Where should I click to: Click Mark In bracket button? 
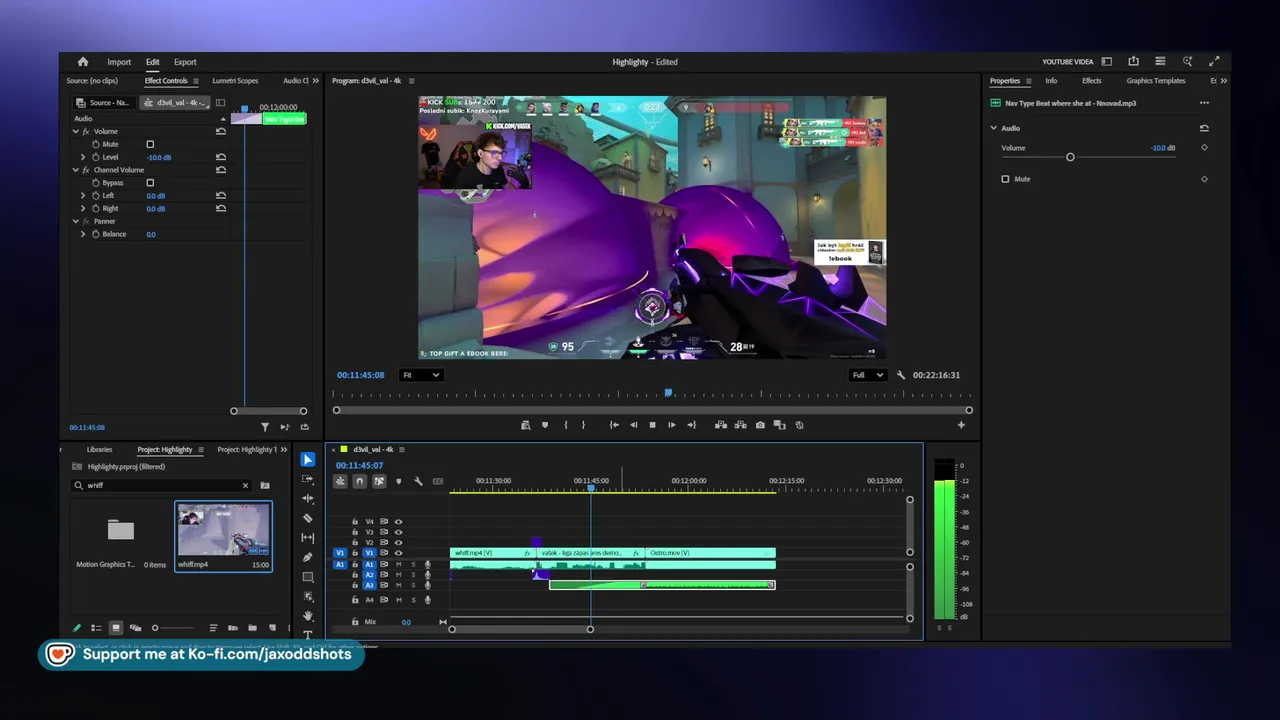click(x=566, y=425)
